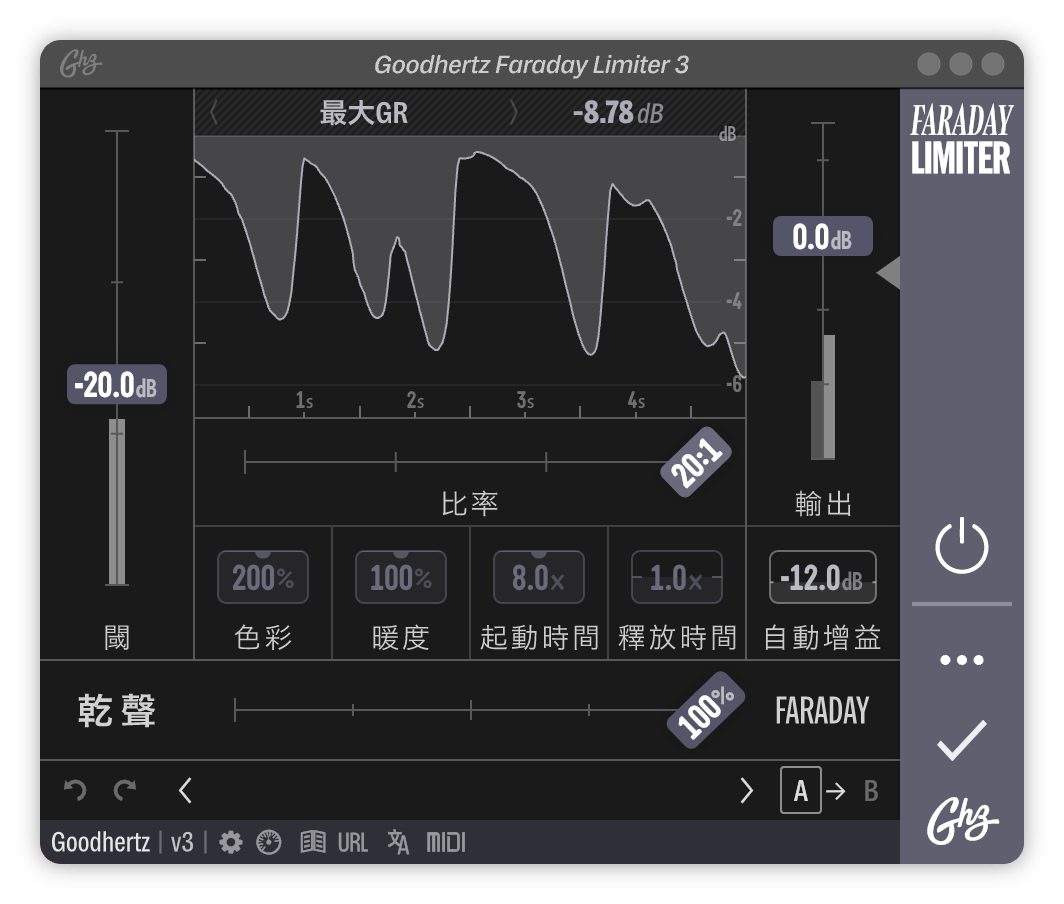
Task: Go to next preset arrow
Action: [746, 790]
